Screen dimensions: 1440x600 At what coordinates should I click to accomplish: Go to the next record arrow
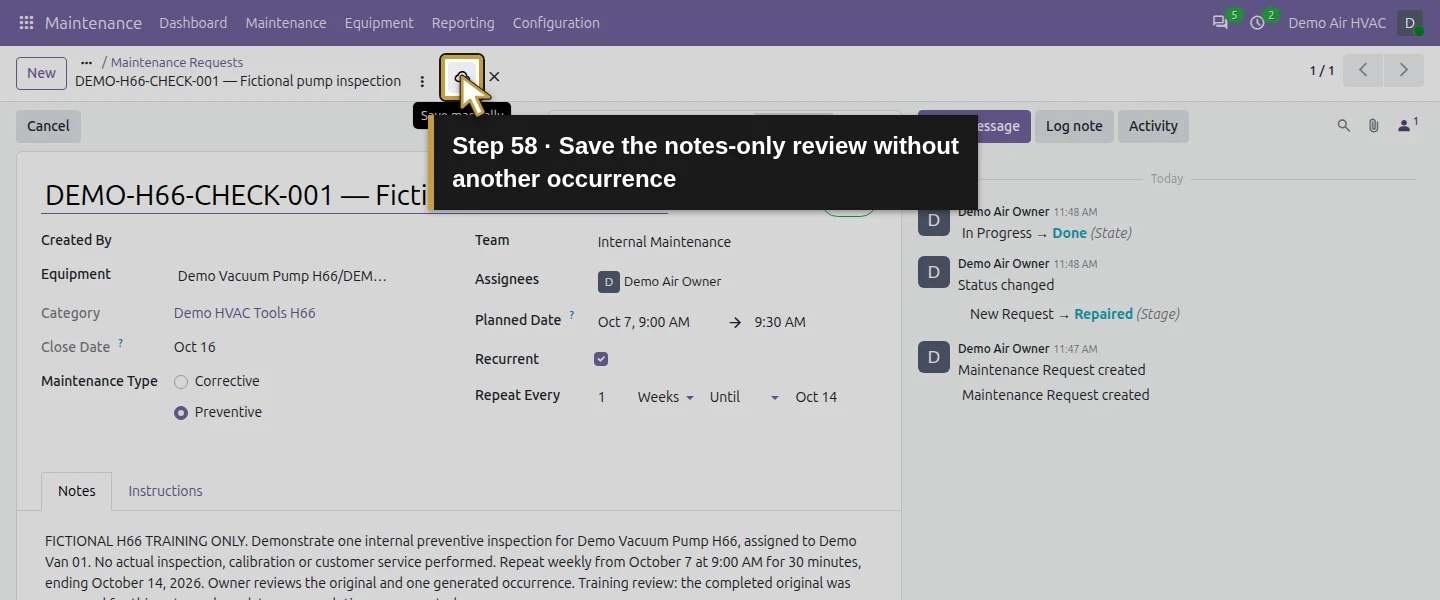point(1403,70)
